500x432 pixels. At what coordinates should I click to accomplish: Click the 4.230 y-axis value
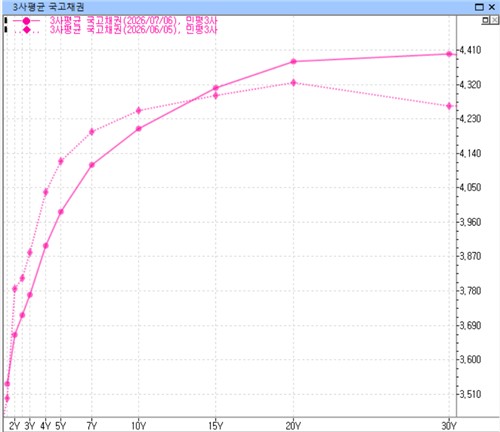point(470,119)
